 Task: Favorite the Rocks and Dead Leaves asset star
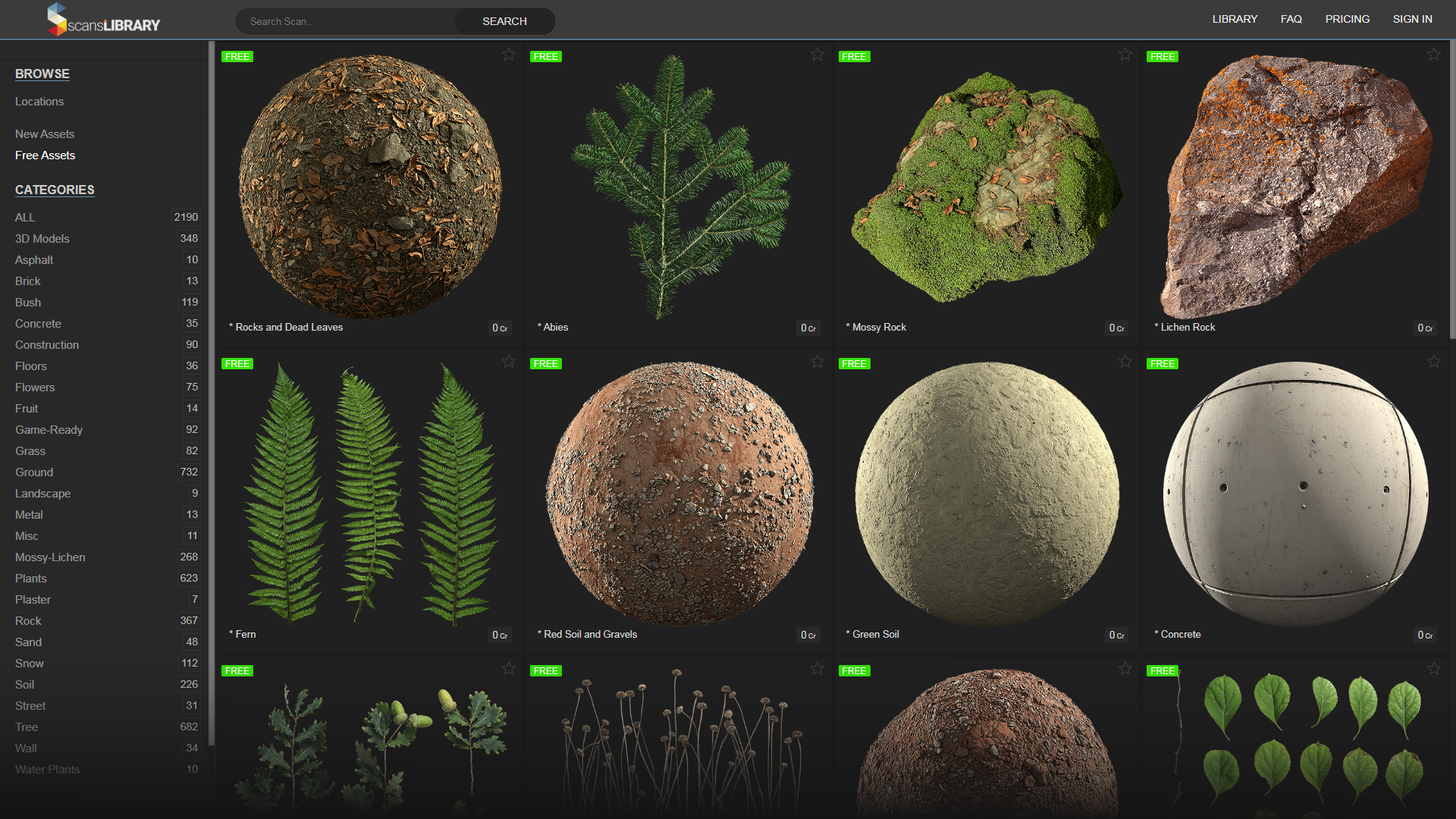coord(509,55)
